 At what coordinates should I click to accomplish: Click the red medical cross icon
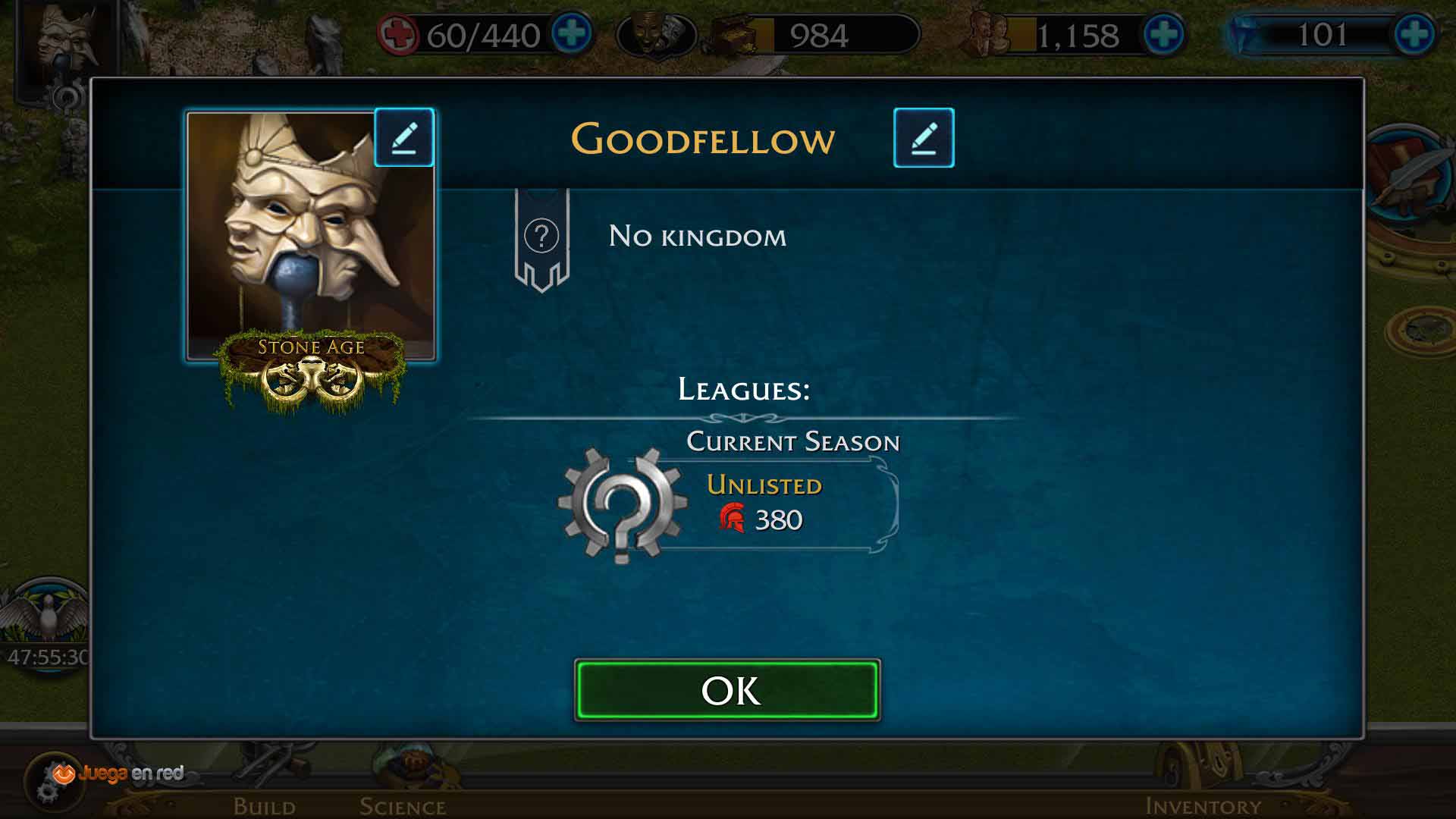398,35
